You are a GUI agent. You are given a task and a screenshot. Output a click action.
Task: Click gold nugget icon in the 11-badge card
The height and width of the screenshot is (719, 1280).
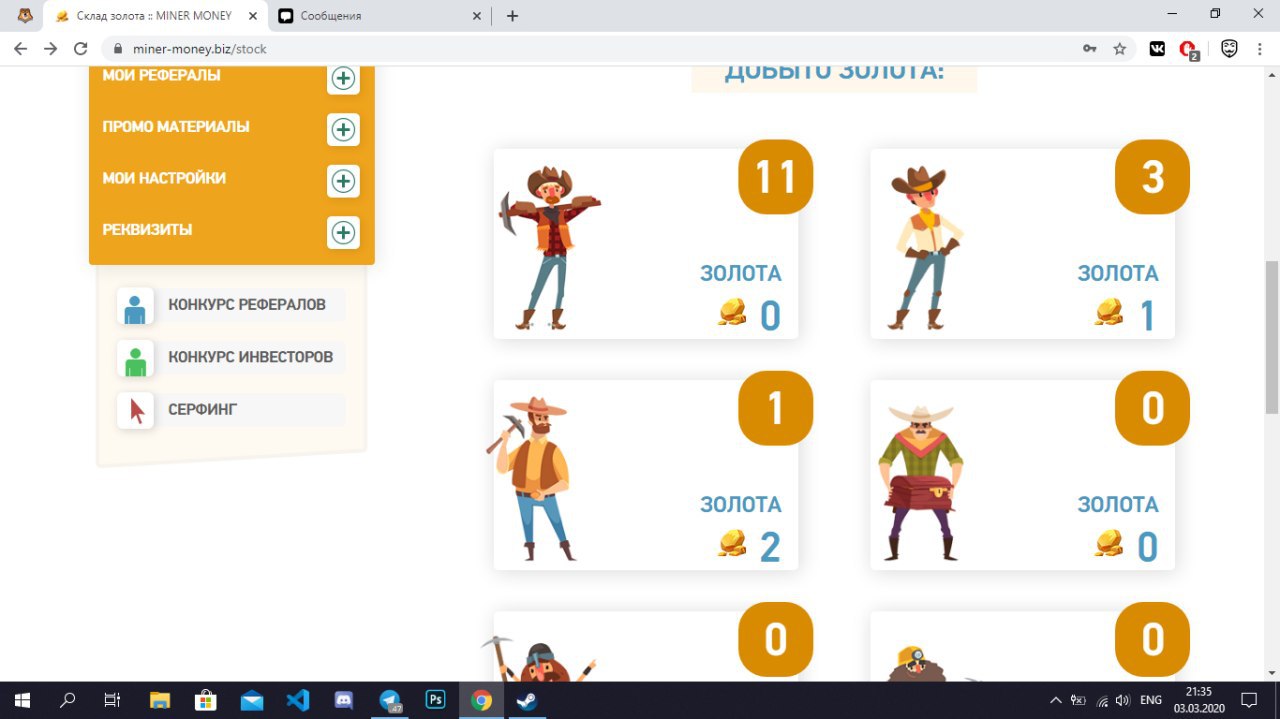pyautogui.click(x=732, y=312)
